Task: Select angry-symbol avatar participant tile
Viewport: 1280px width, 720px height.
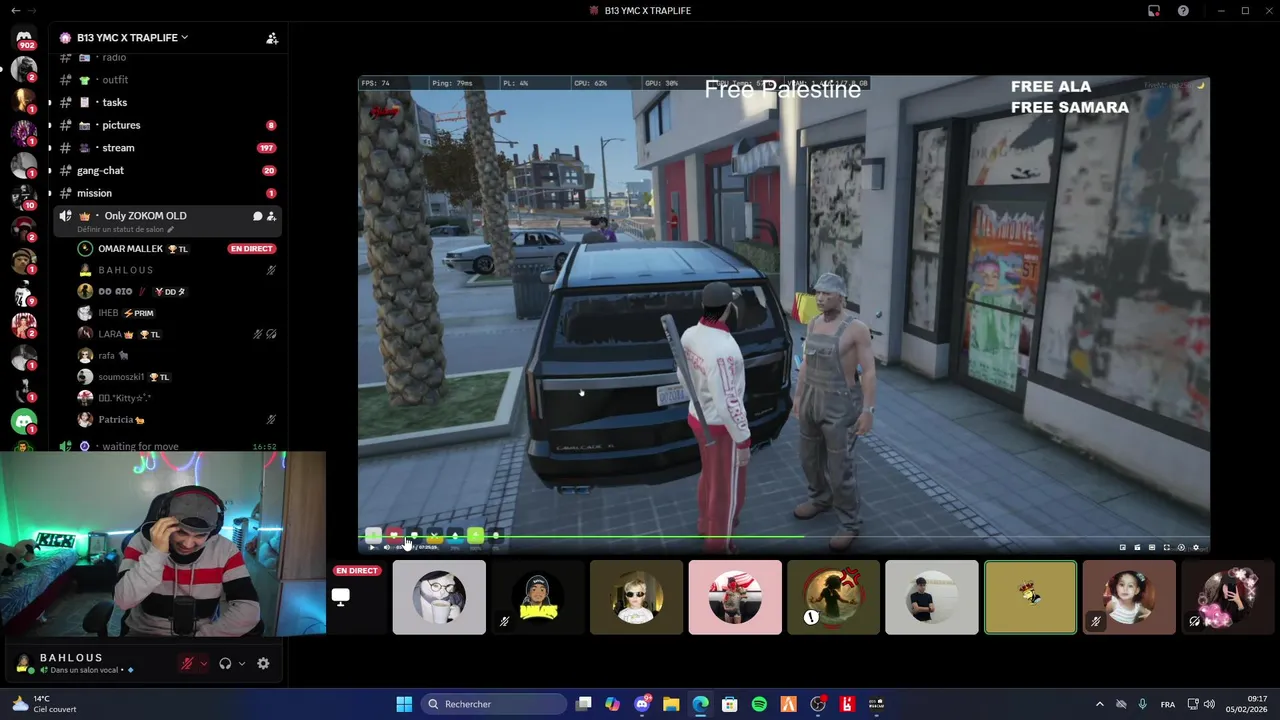Action: click(x=833, y=597)
